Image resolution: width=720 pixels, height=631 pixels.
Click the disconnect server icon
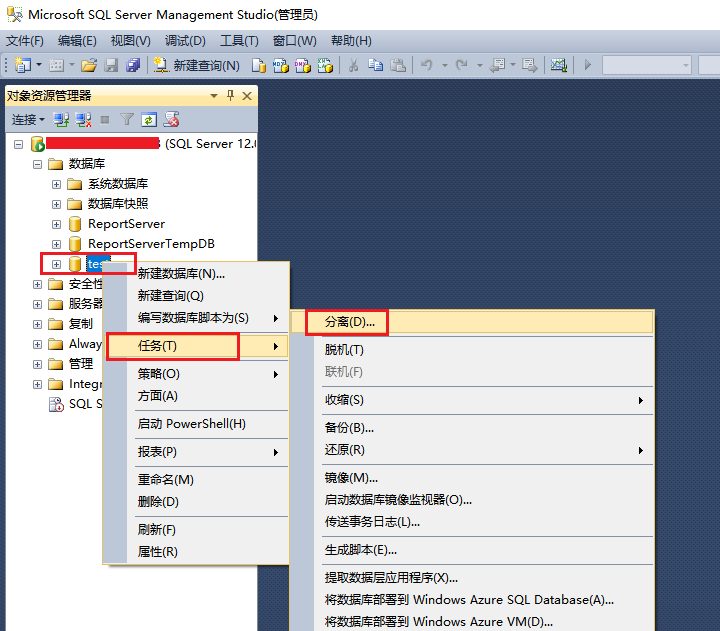pyautogui.click(x=84, y=119)
